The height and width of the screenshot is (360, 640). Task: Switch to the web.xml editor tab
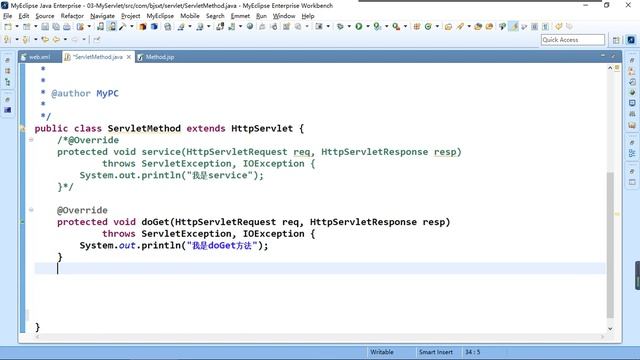(40, 57)
